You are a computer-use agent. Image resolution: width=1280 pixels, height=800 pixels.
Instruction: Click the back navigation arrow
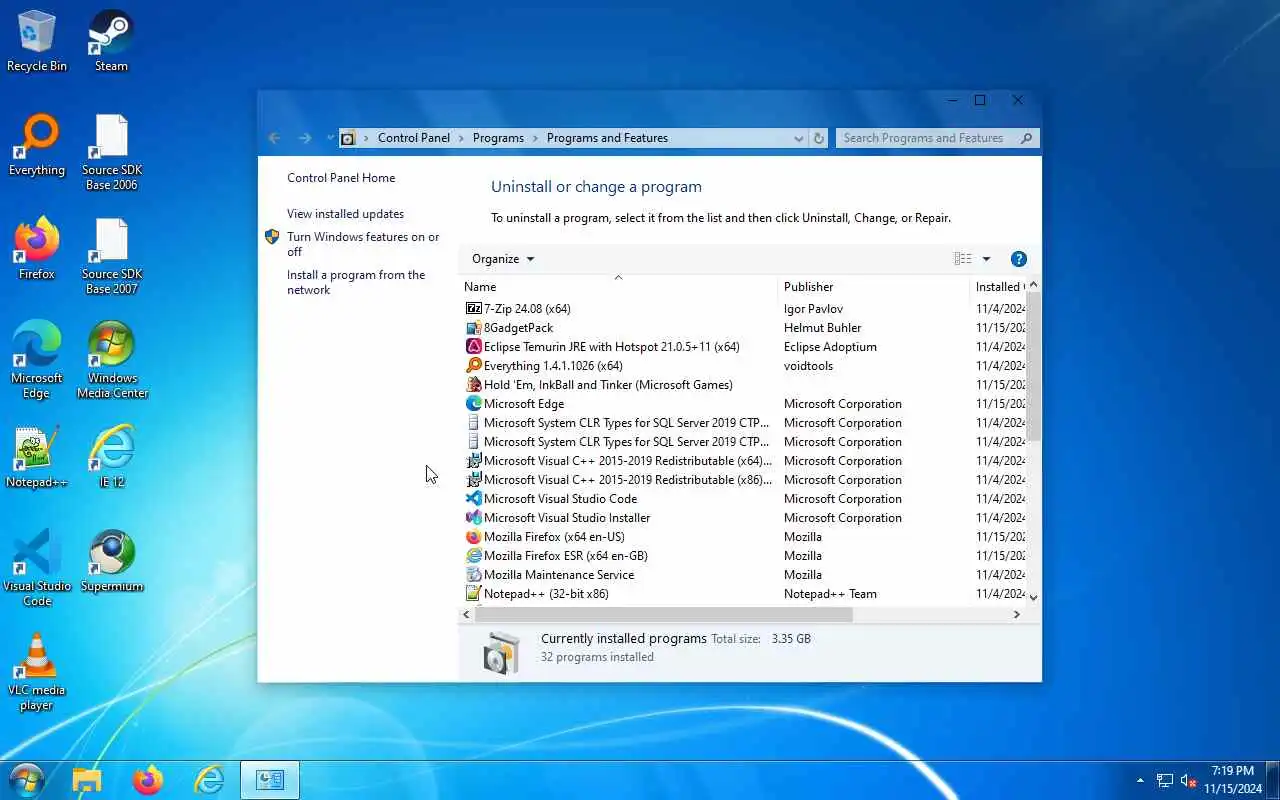point(275,138)
